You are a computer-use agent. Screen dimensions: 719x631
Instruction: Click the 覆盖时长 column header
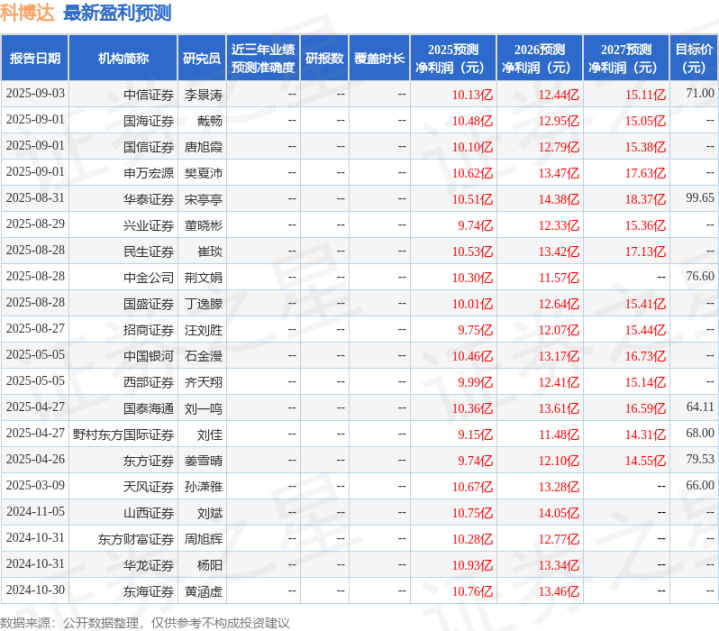[379, 58]
